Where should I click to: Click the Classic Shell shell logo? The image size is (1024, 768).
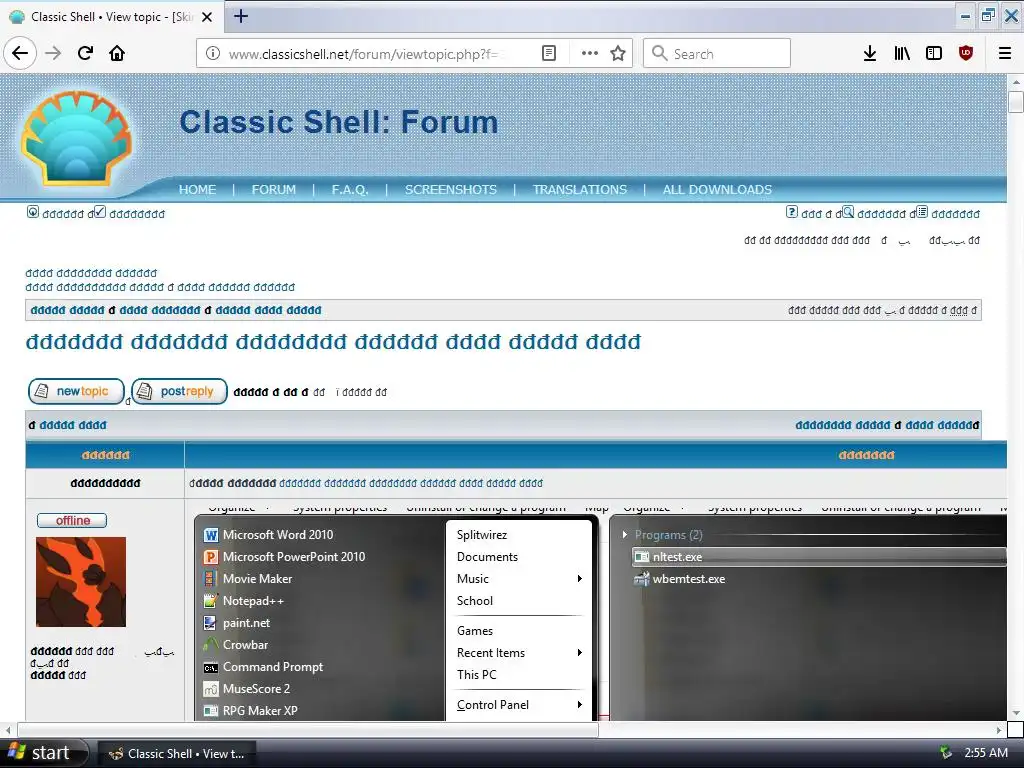click(77, 138)
